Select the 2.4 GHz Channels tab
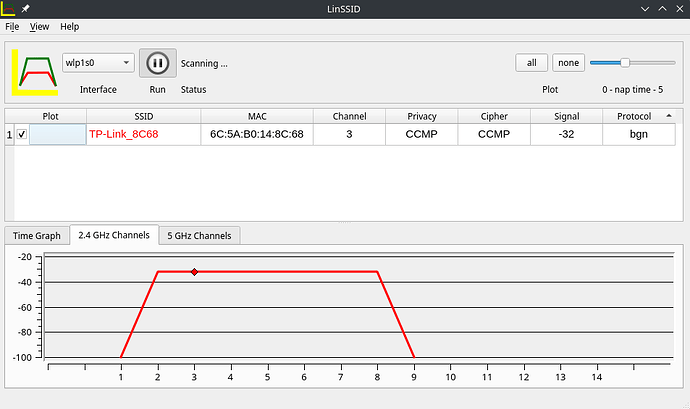This screenshot has height=409, width=690. click(x=114, y=235)
